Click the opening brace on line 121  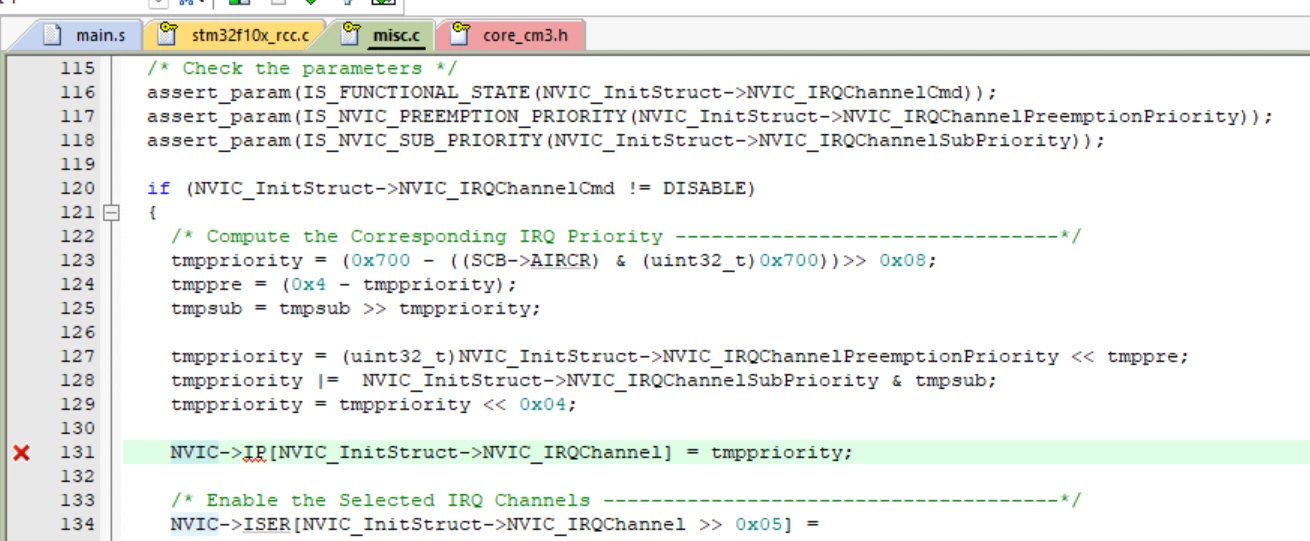(x=153, y=212)
